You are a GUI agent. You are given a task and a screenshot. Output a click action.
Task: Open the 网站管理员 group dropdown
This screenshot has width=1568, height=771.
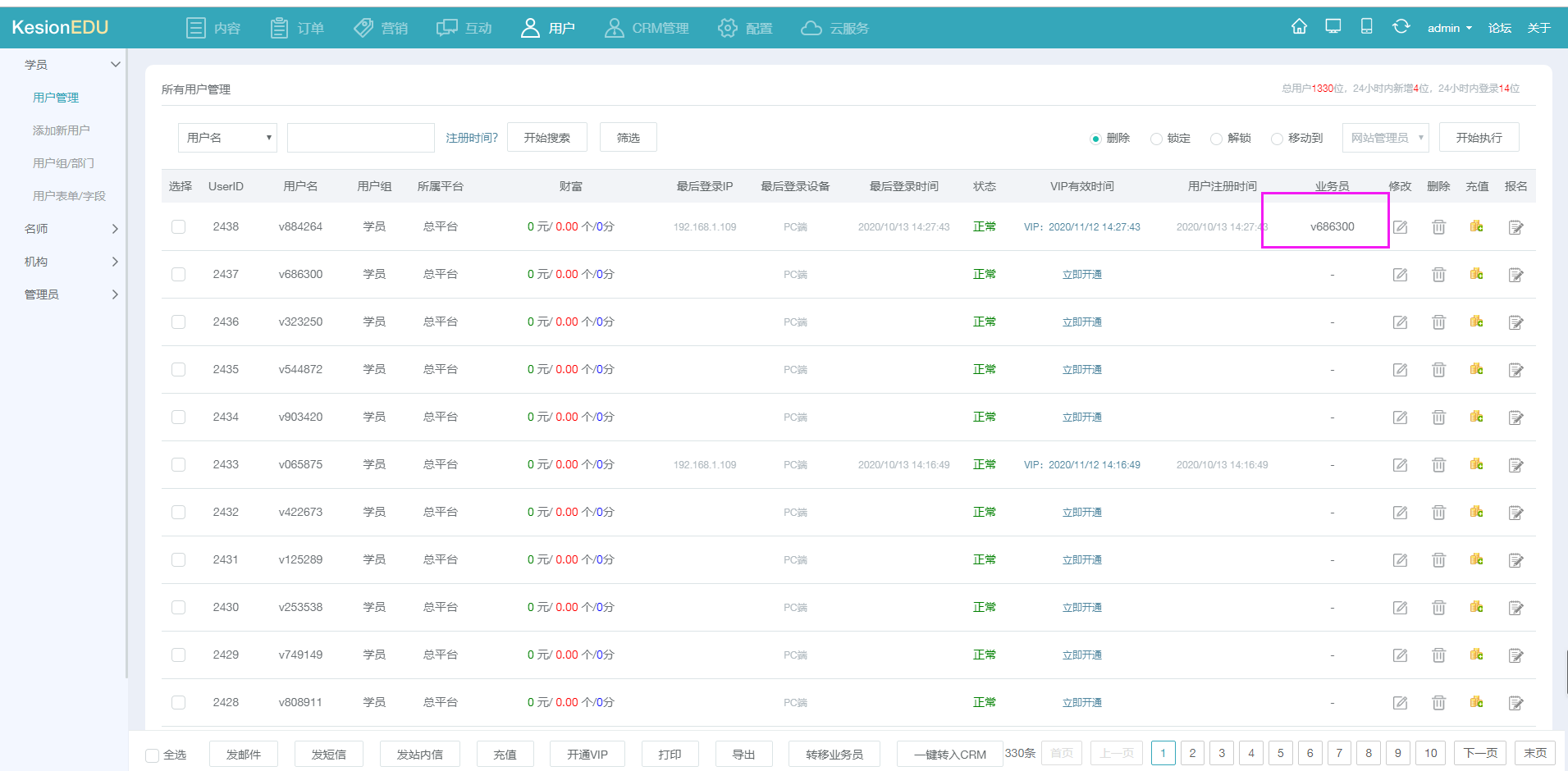(x=1385, y=138)
